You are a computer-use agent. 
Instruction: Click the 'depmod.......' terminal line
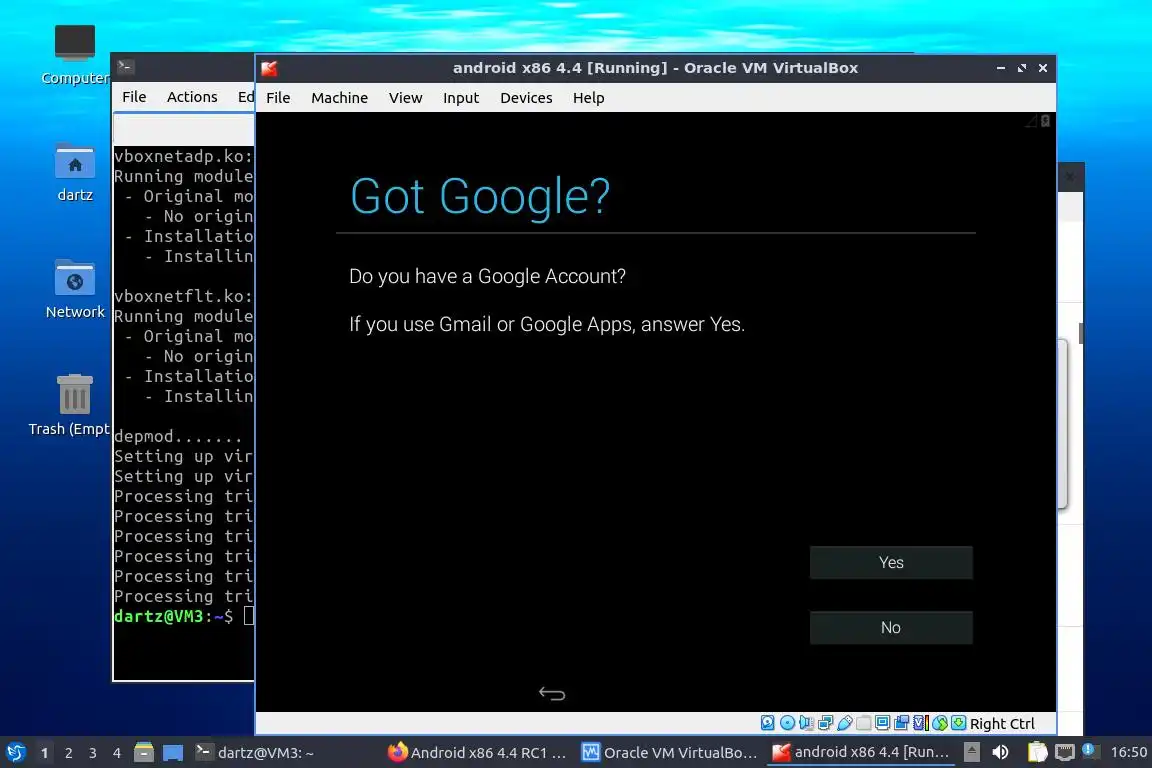pos(178,437)
